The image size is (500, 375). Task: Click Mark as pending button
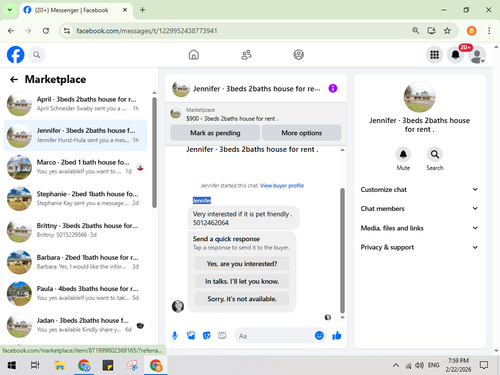[x=215, y=133]
